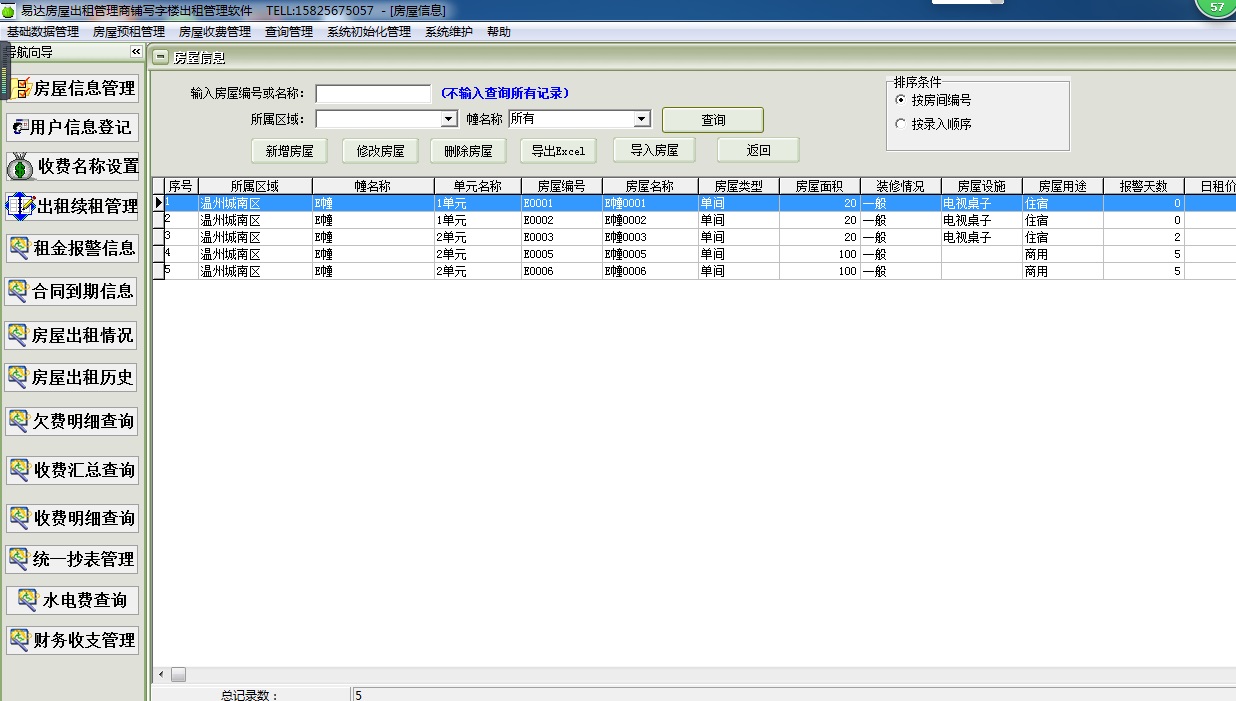The height and width of the screenshot is (701, 1236).
Task: Open the 出租续租管理 sidebar icon
Action: [x=20, y=206]
